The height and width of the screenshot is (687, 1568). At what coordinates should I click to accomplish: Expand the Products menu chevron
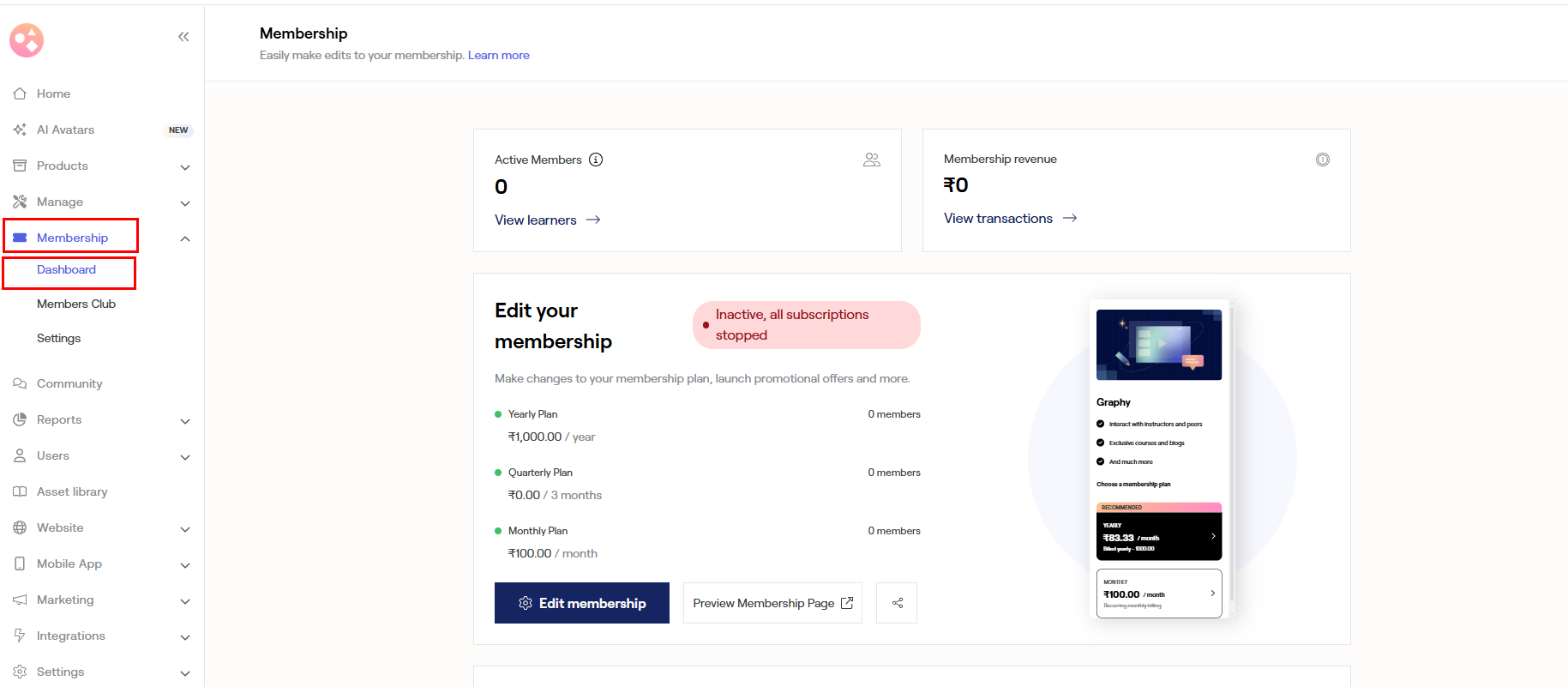point(185,166)
